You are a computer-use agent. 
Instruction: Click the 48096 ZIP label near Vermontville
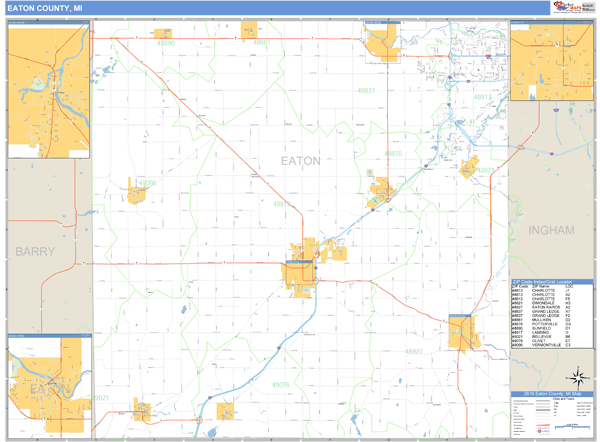[x=146, y=183]
